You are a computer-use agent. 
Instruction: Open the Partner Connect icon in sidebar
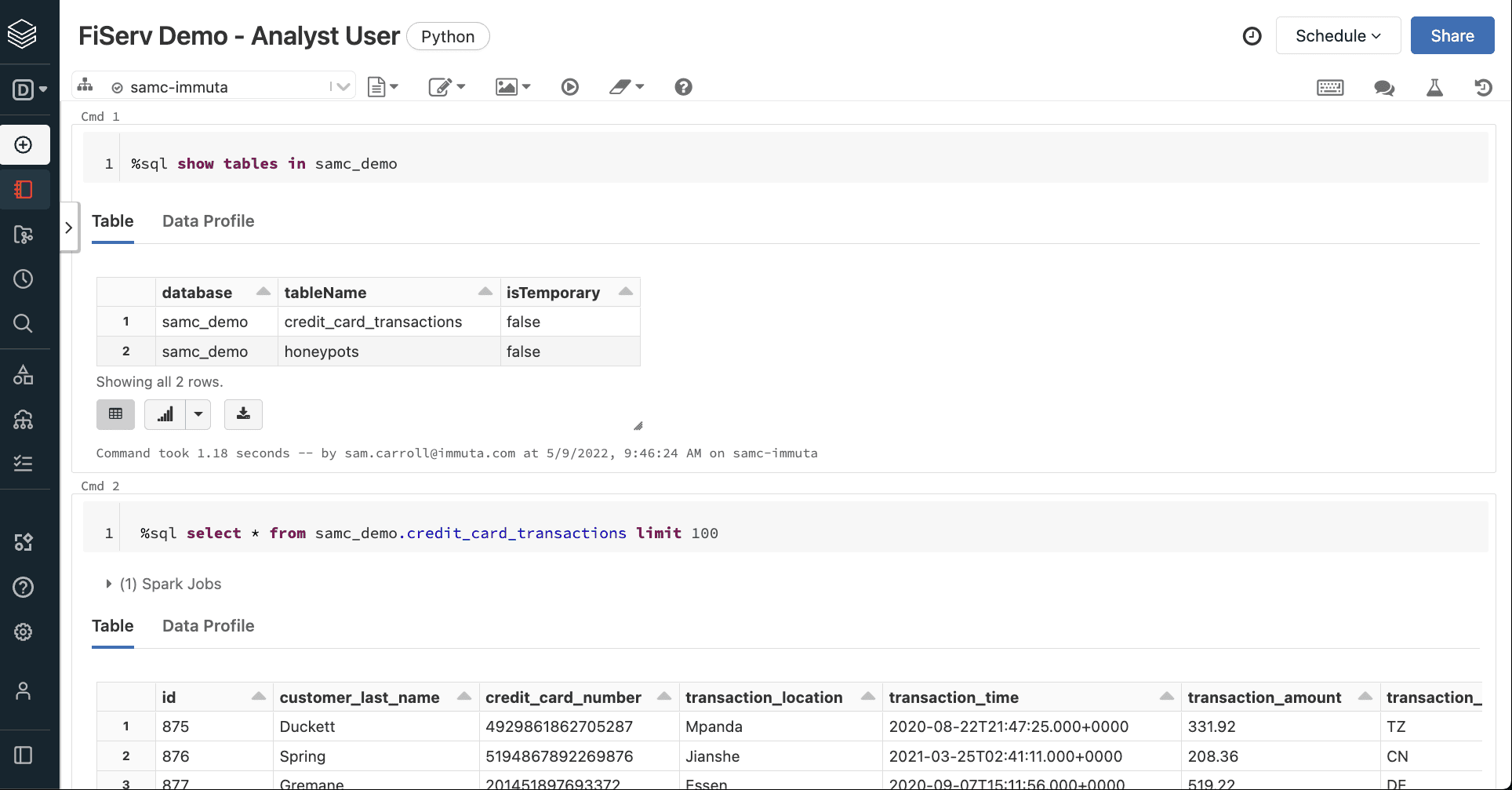(x=24, y=542)
